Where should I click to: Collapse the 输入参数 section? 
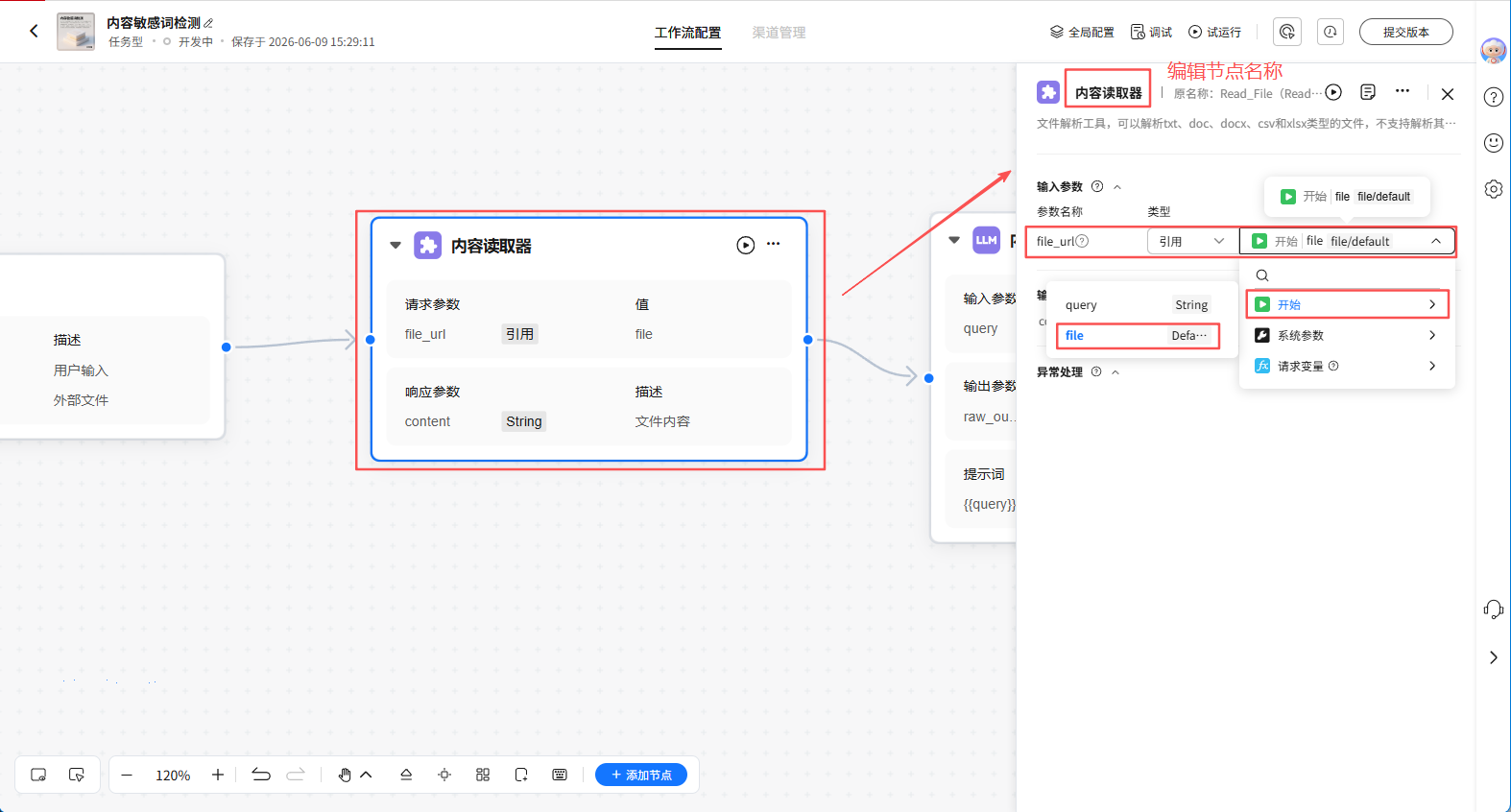[x=1117, y=187]
